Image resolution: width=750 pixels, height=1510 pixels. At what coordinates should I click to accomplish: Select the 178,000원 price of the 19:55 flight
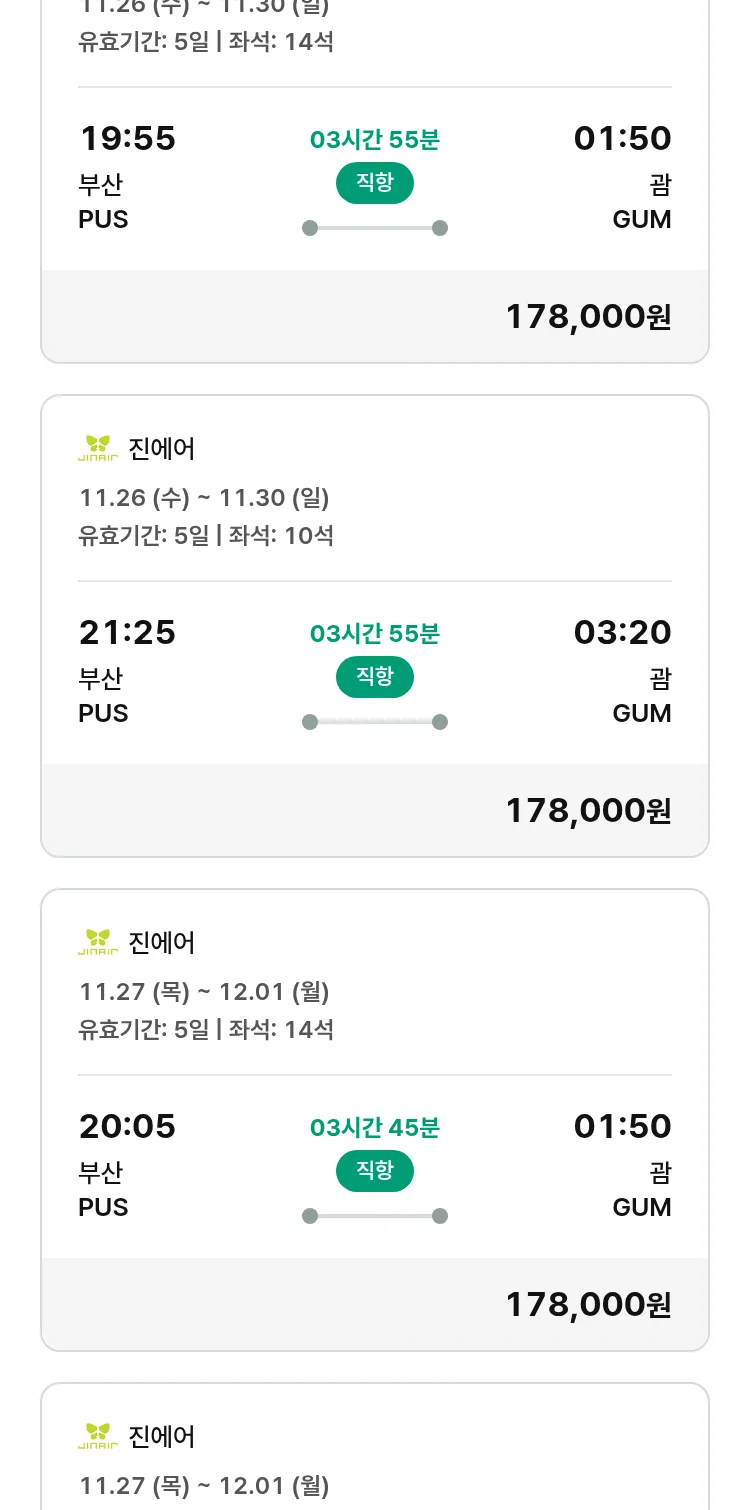coord(588,317)
